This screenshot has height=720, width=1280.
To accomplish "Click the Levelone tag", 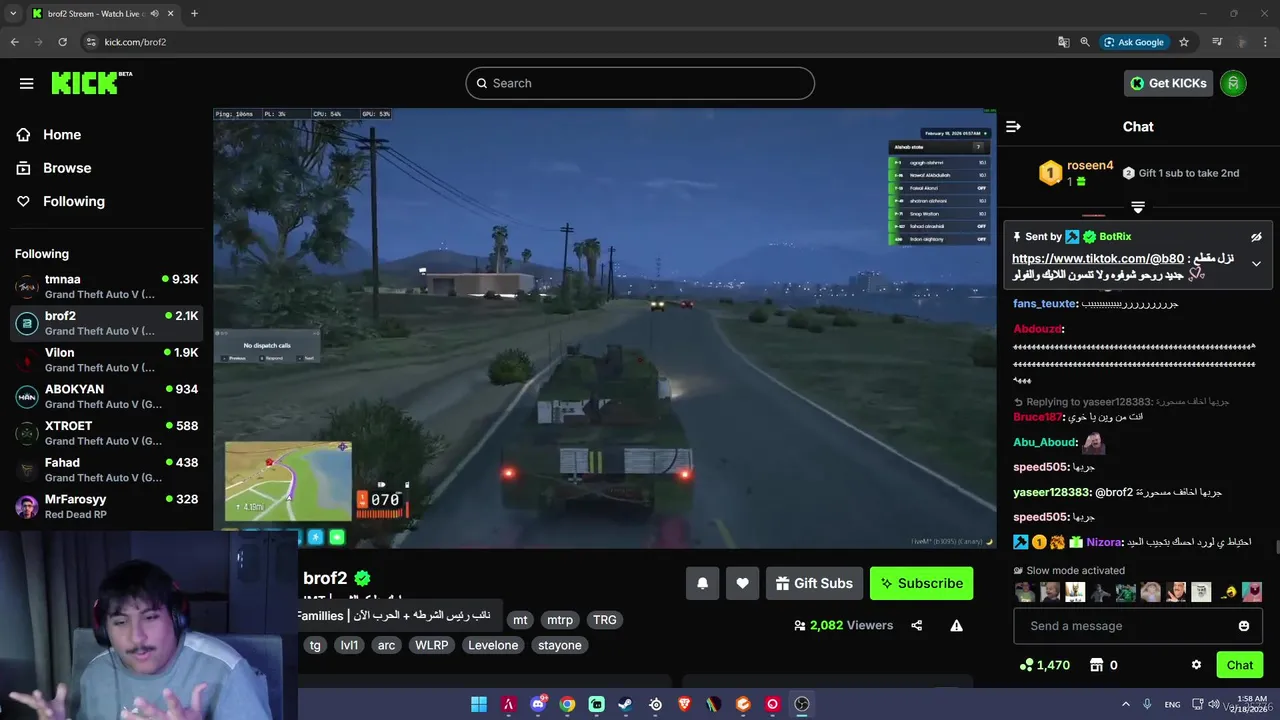I will (493, 645).
